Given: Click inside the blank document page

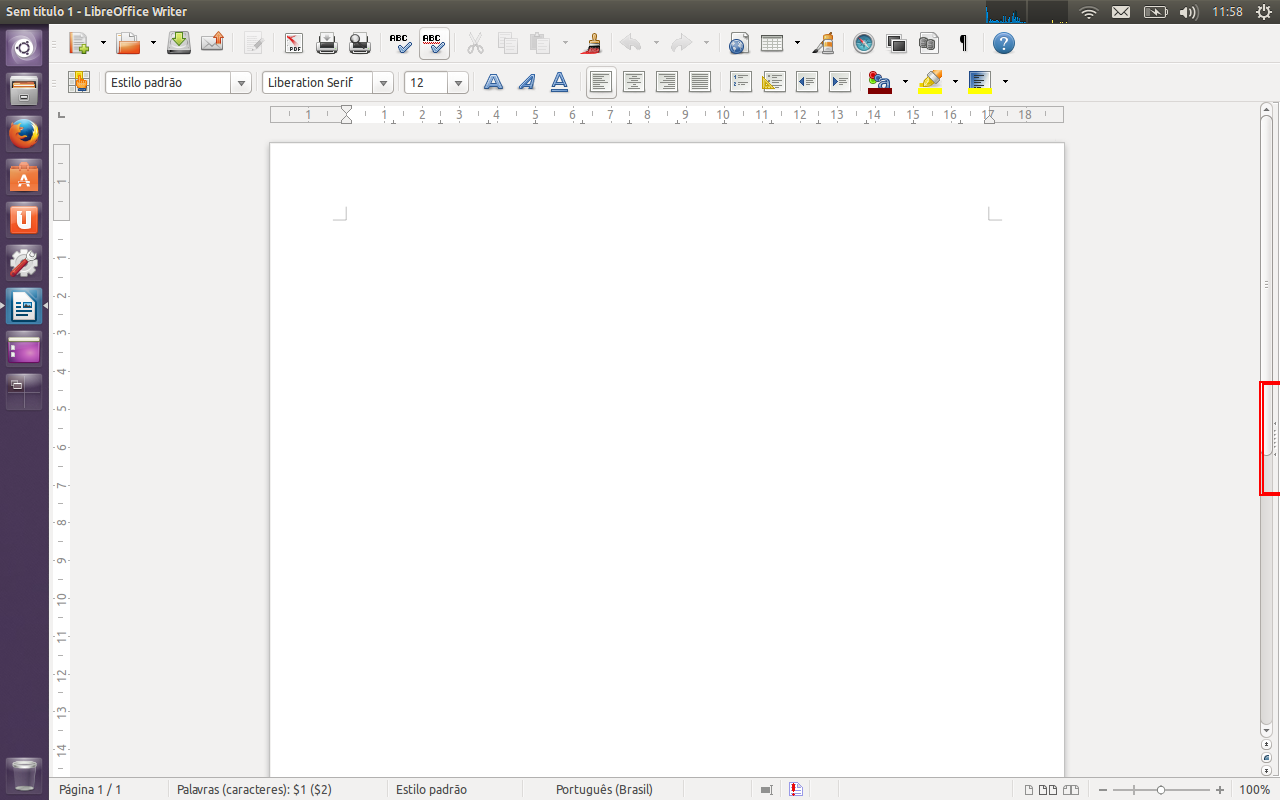Looking at the screenshot, I should [x=666, y=450].
